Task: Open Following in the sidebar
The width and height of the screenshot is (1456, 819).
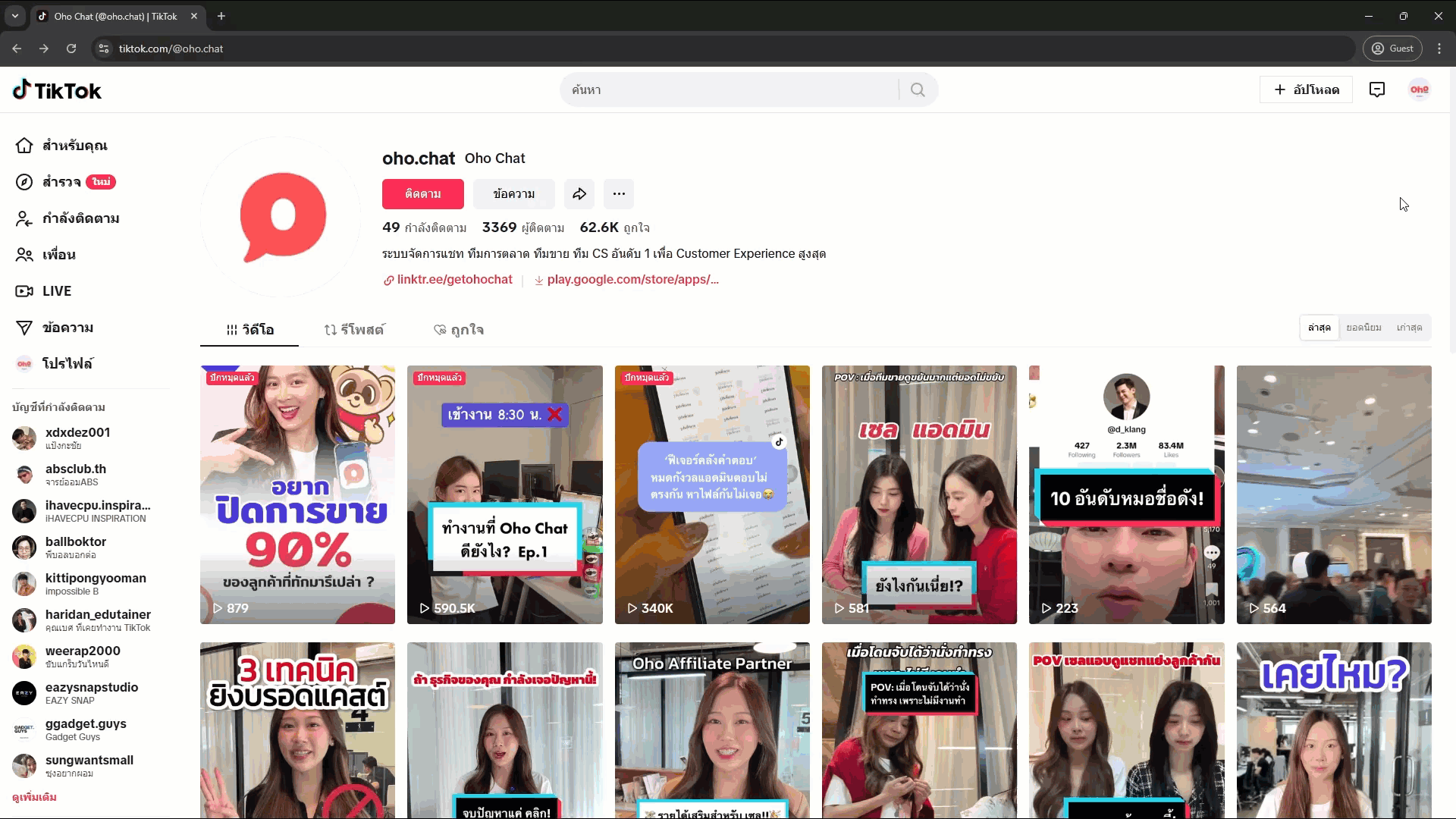Action: [x=67, y=218]
